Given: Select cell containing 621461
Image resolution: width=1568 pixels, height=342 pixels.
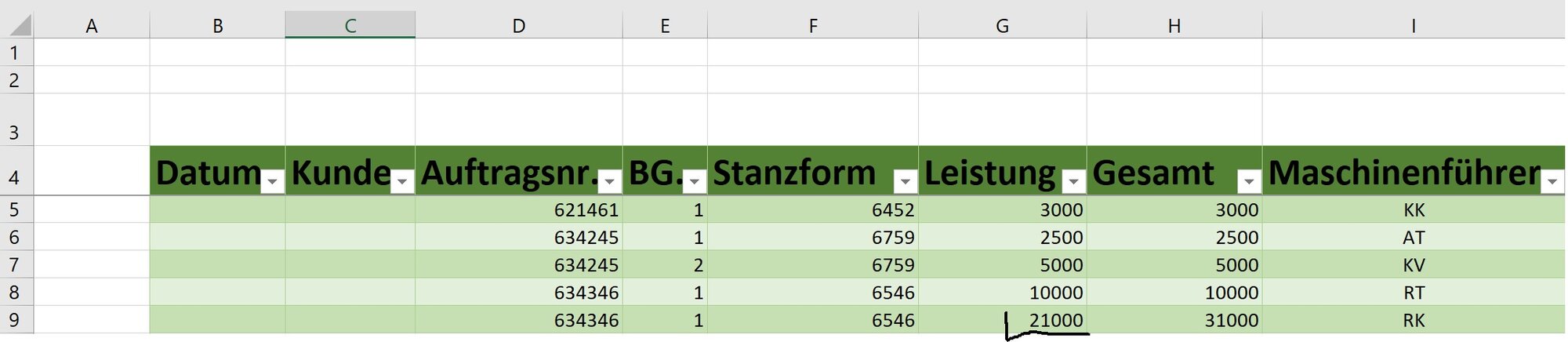Looking at the screenshot, I should click(519, 209).
